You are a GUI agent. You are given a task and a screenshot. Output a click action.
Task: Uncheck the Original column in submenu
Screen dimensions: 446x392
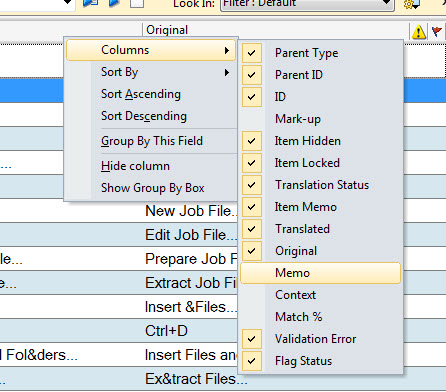tap(320, 251)
